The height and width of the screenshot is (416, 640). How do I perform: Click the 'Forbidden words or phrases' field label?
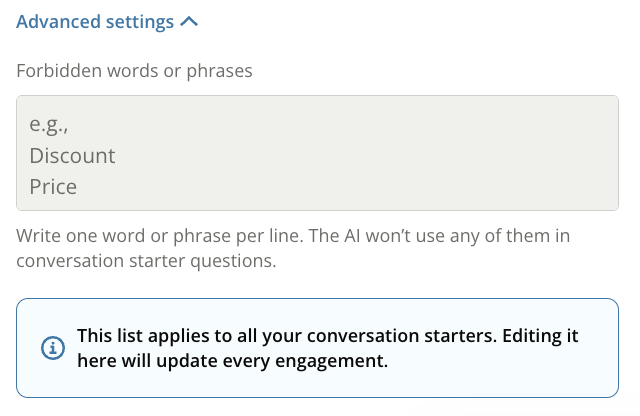pyautogui.click(x=134, y=71)
